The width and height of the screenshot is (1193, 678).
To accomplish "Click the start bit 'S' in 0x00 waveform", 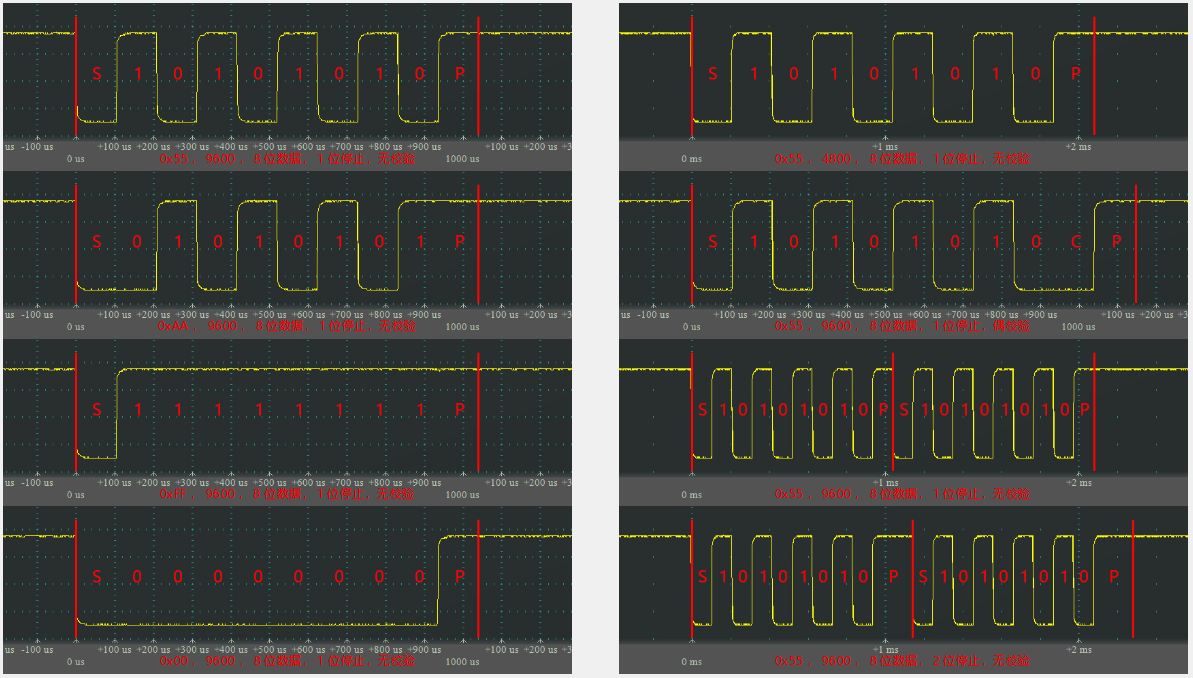I will click(97, 577).
